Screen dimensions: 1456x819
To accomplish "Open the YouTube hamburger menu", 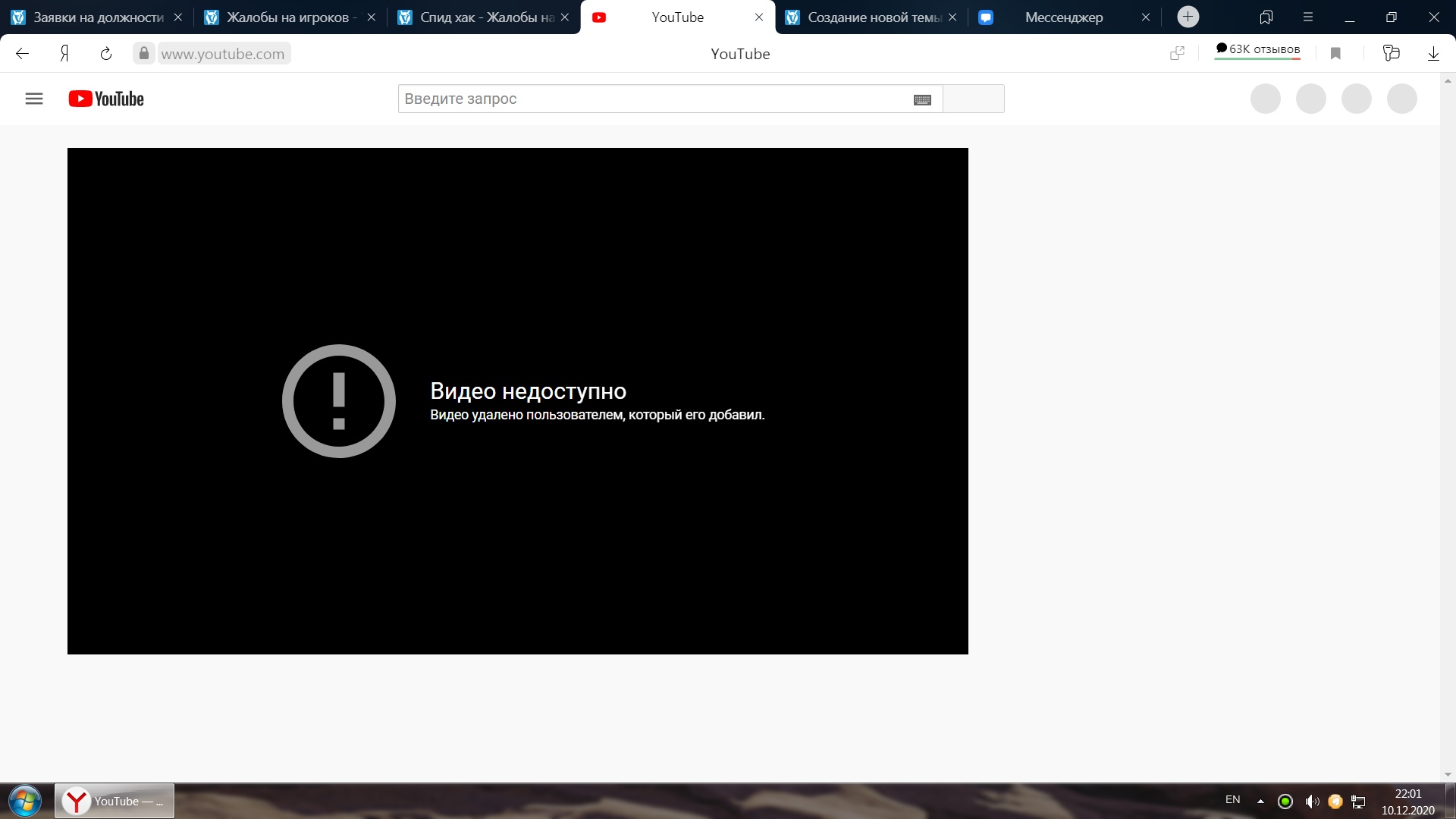I will [x=33, y=98].
